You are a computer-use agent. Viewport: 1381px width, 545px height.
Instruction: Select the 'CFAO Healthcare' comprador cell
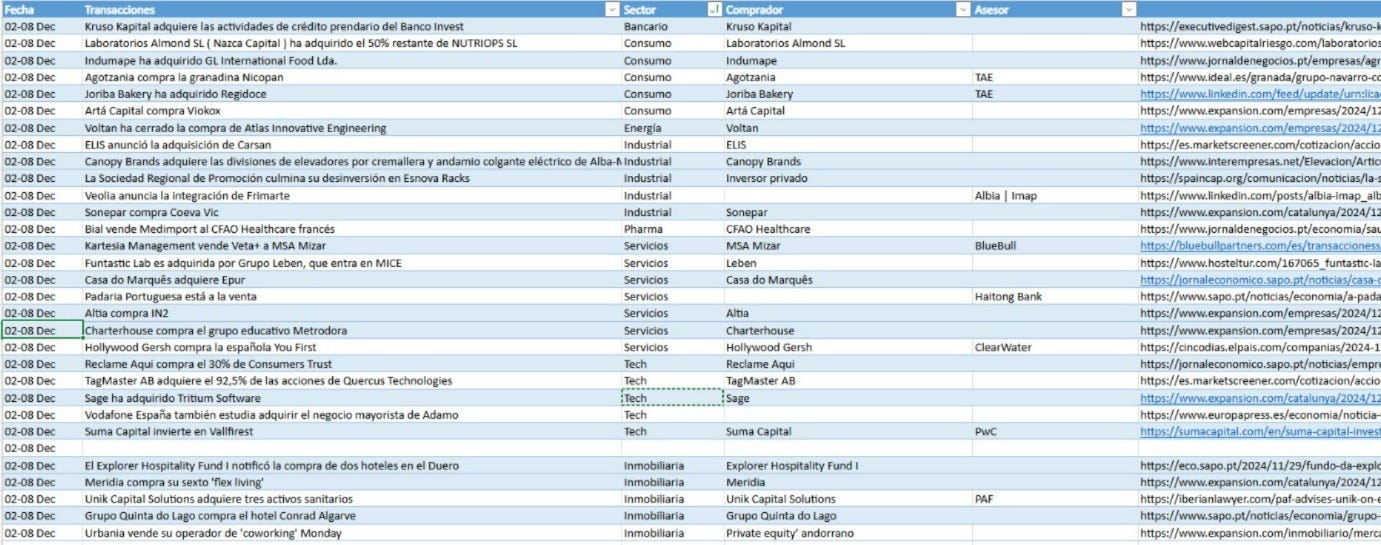[847, 229]
